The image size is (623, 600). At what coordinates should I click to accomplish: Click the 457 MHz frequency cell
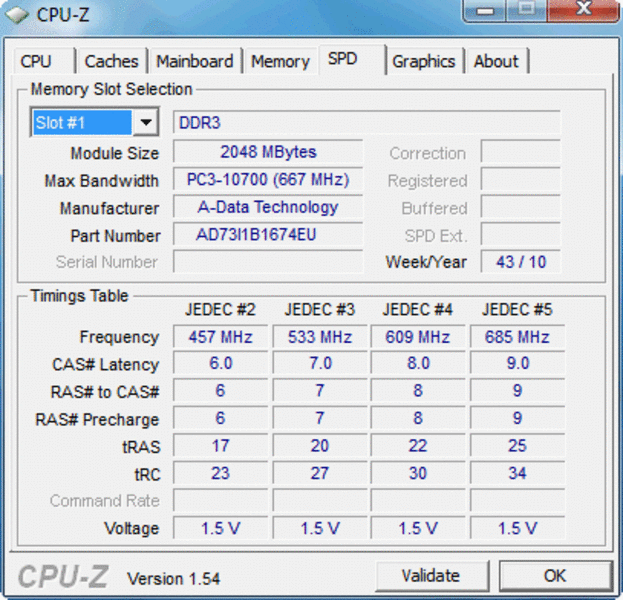coord(221,337)
